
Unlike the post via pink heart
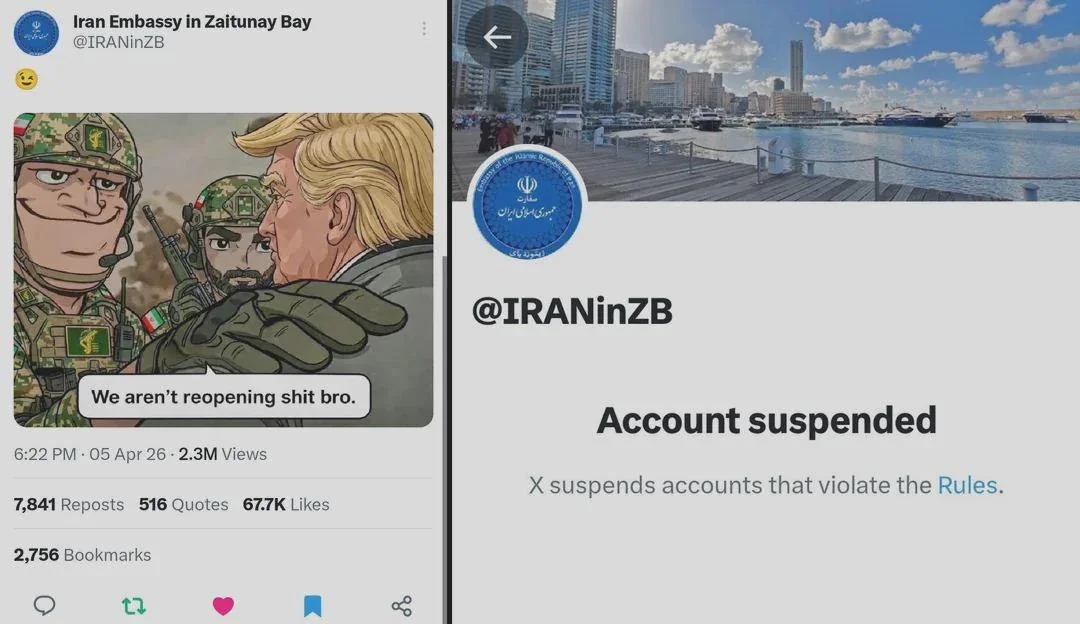(x=223, y=606)
